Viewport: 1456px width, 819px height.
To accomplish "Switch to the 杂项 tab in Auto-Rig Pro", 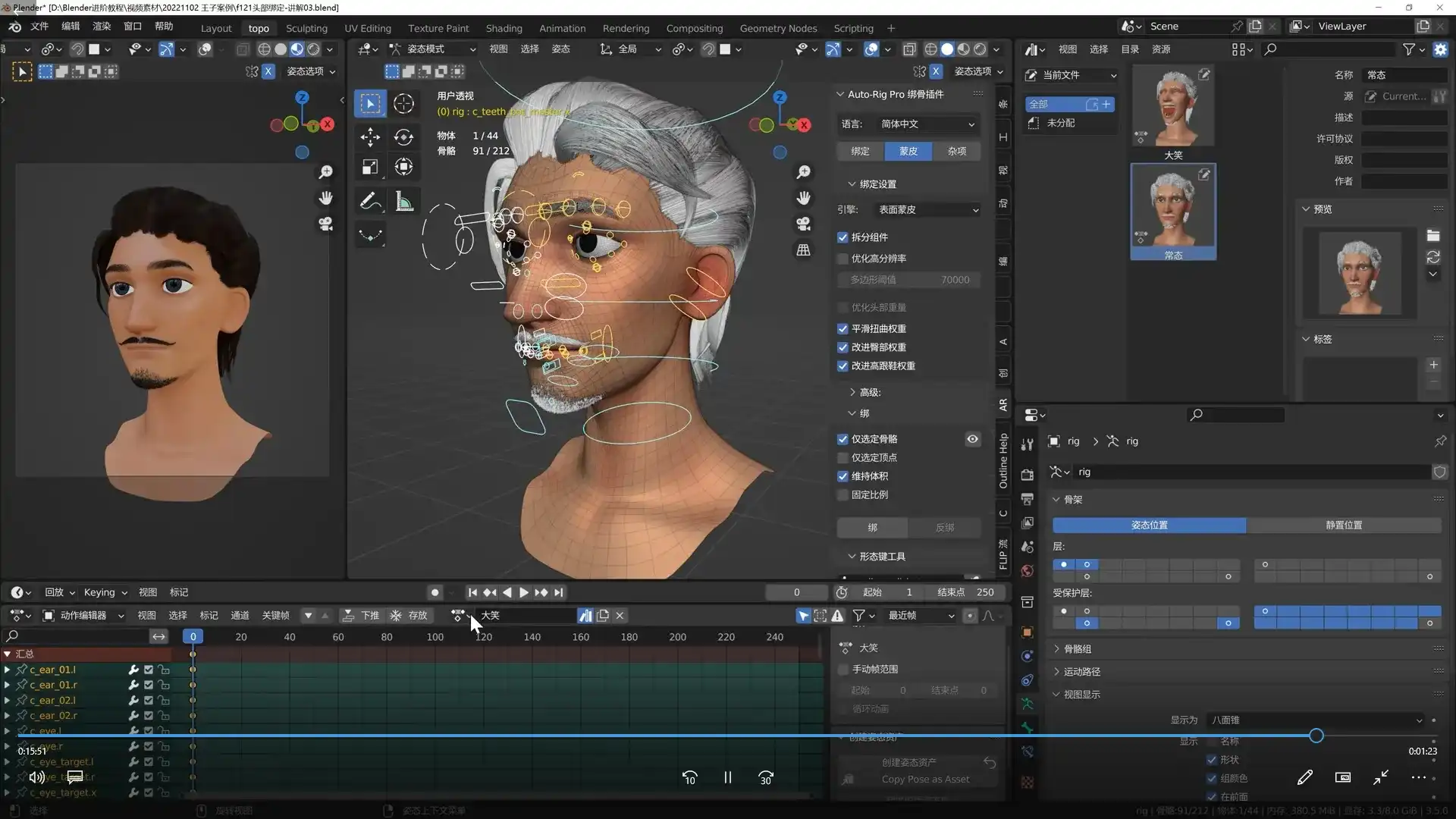I will tap(956, 151).
